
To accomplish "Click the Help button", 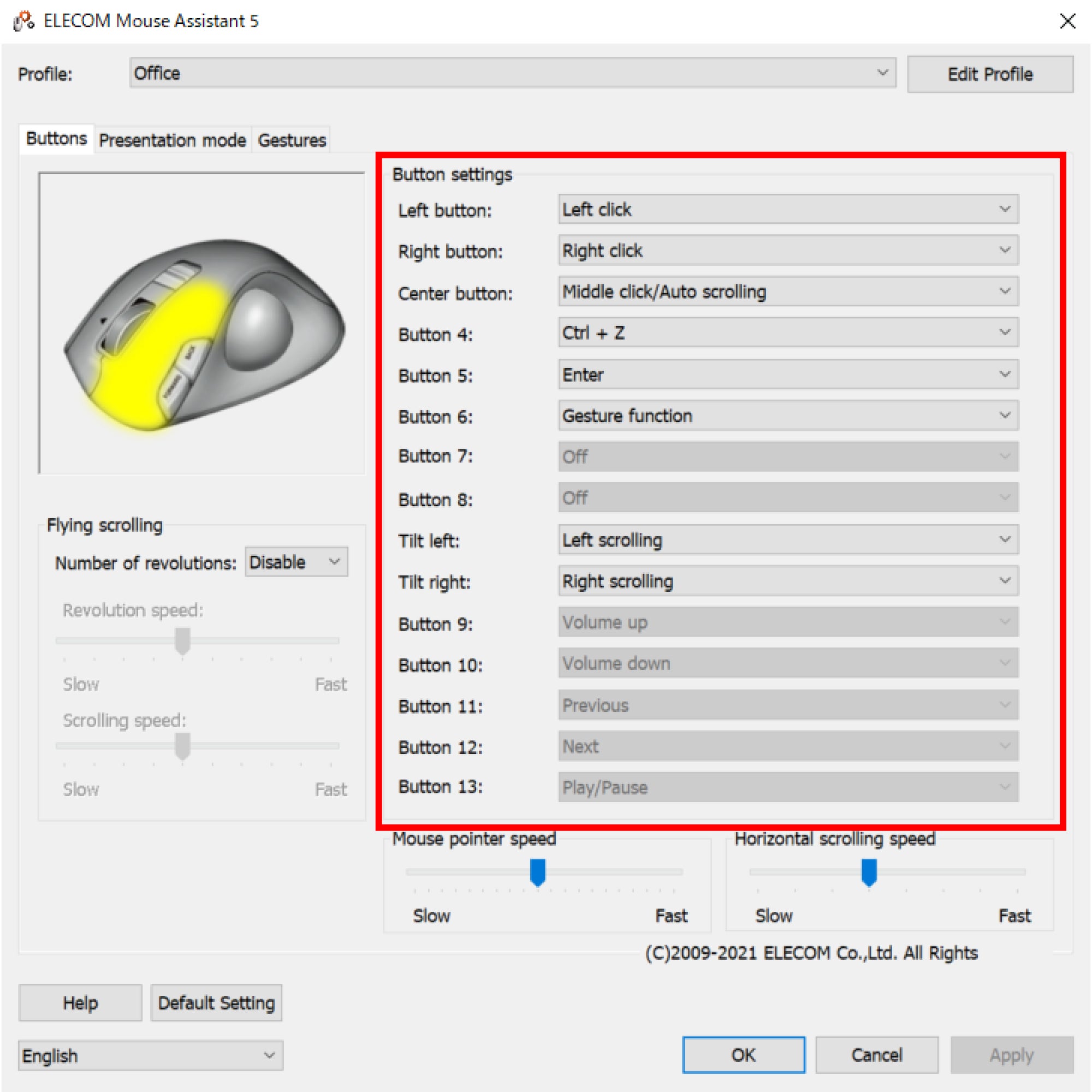I will pyautogui.click(x=80, y=1002).
